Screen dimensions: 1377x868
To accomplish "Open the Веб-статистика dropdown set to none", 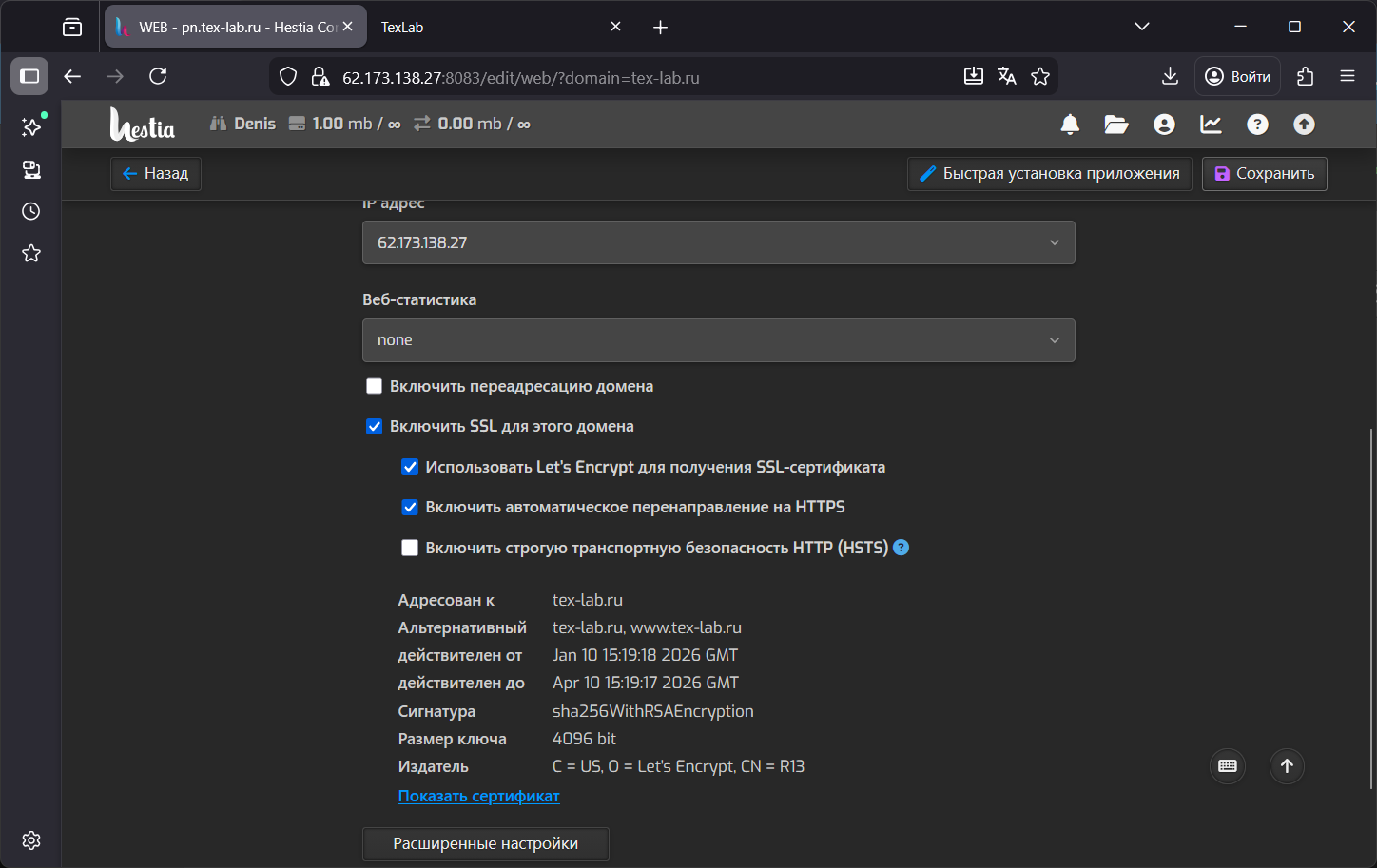I will pyautogui.click(x=718, y=340).
